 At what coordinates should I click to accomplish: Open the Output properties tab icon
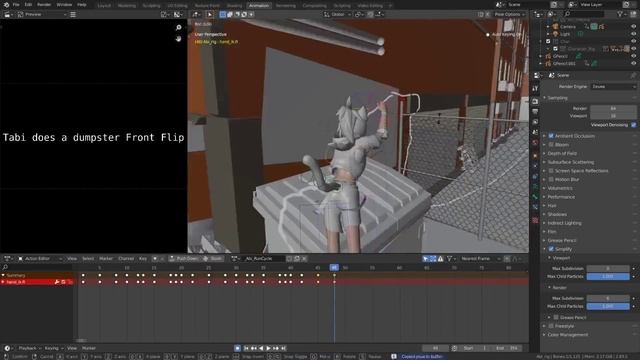click(x=535, y=111)
